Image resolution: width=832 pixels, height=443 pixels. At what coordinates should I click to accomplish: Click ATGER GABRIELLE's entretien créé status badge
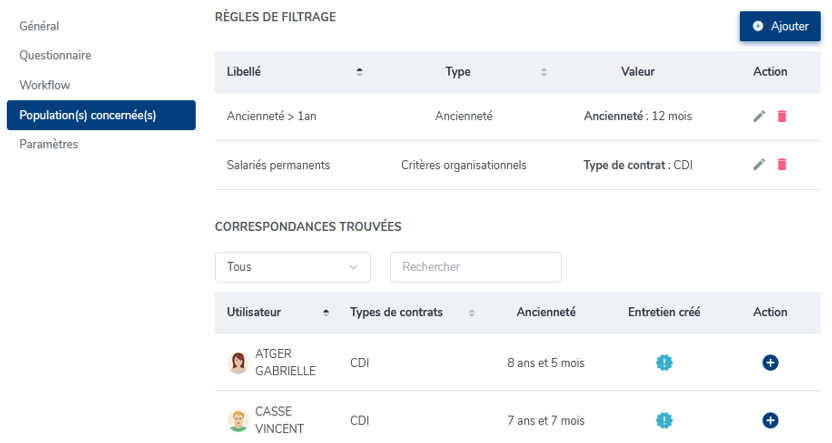point(664,363)
